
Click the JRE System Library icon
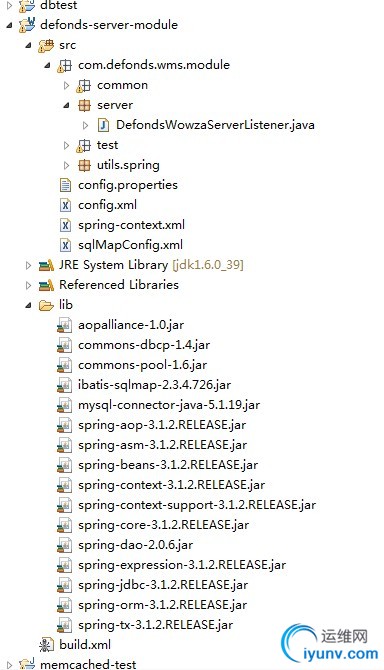[x=46, y=265]
